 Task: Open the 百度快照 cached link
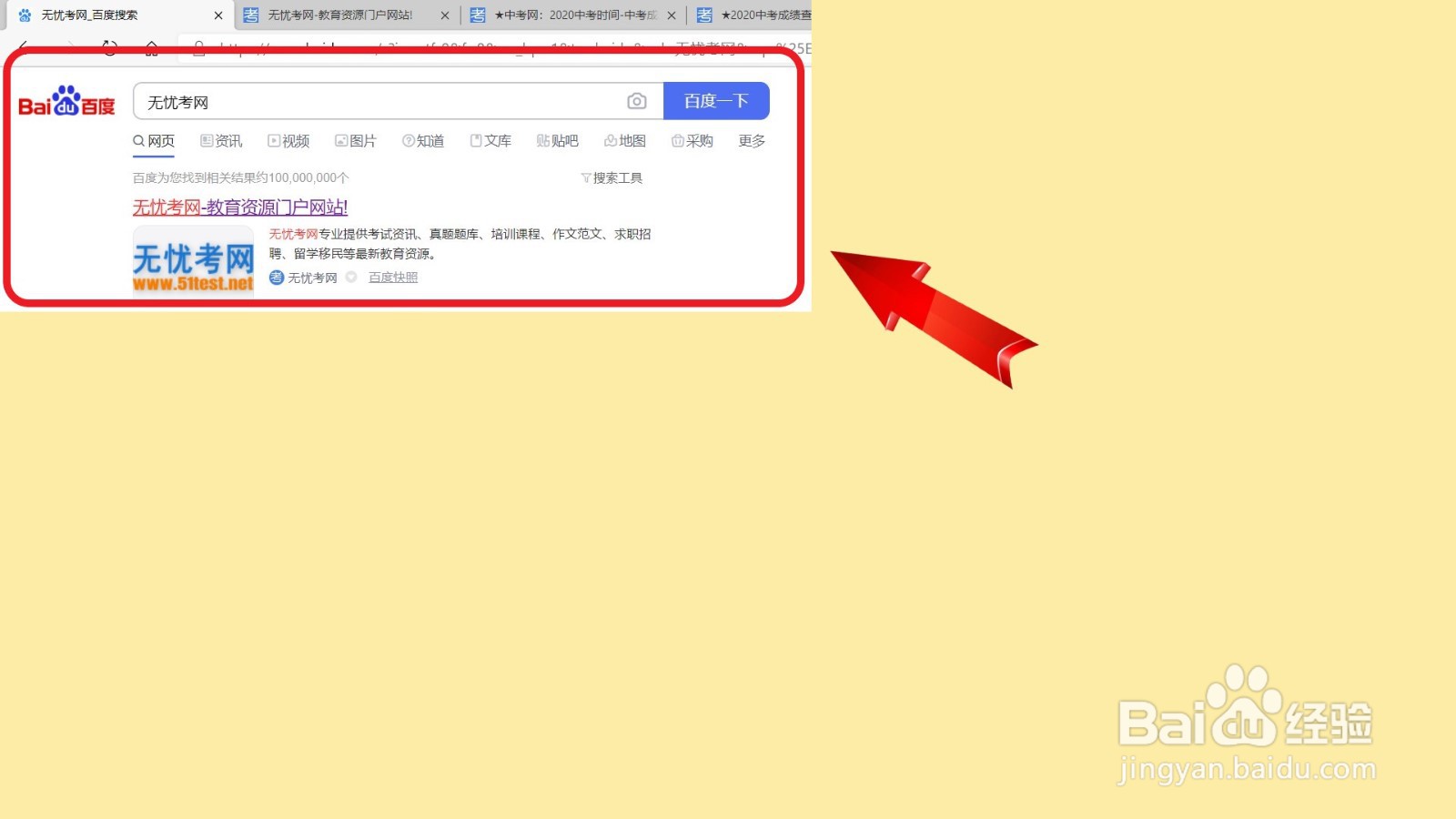pyautogui.click(x=393, y=278)
